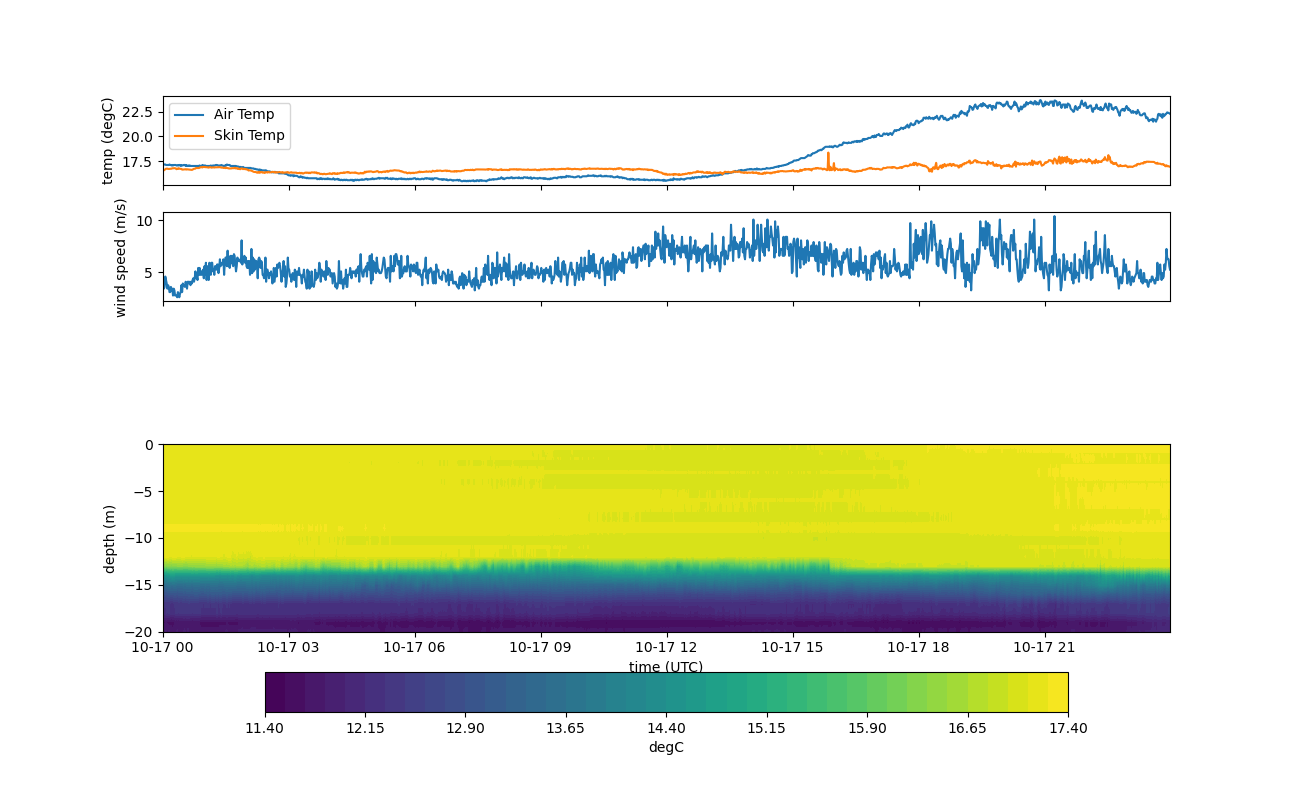Click the wind speed (m/s) y-axis label

121,257
